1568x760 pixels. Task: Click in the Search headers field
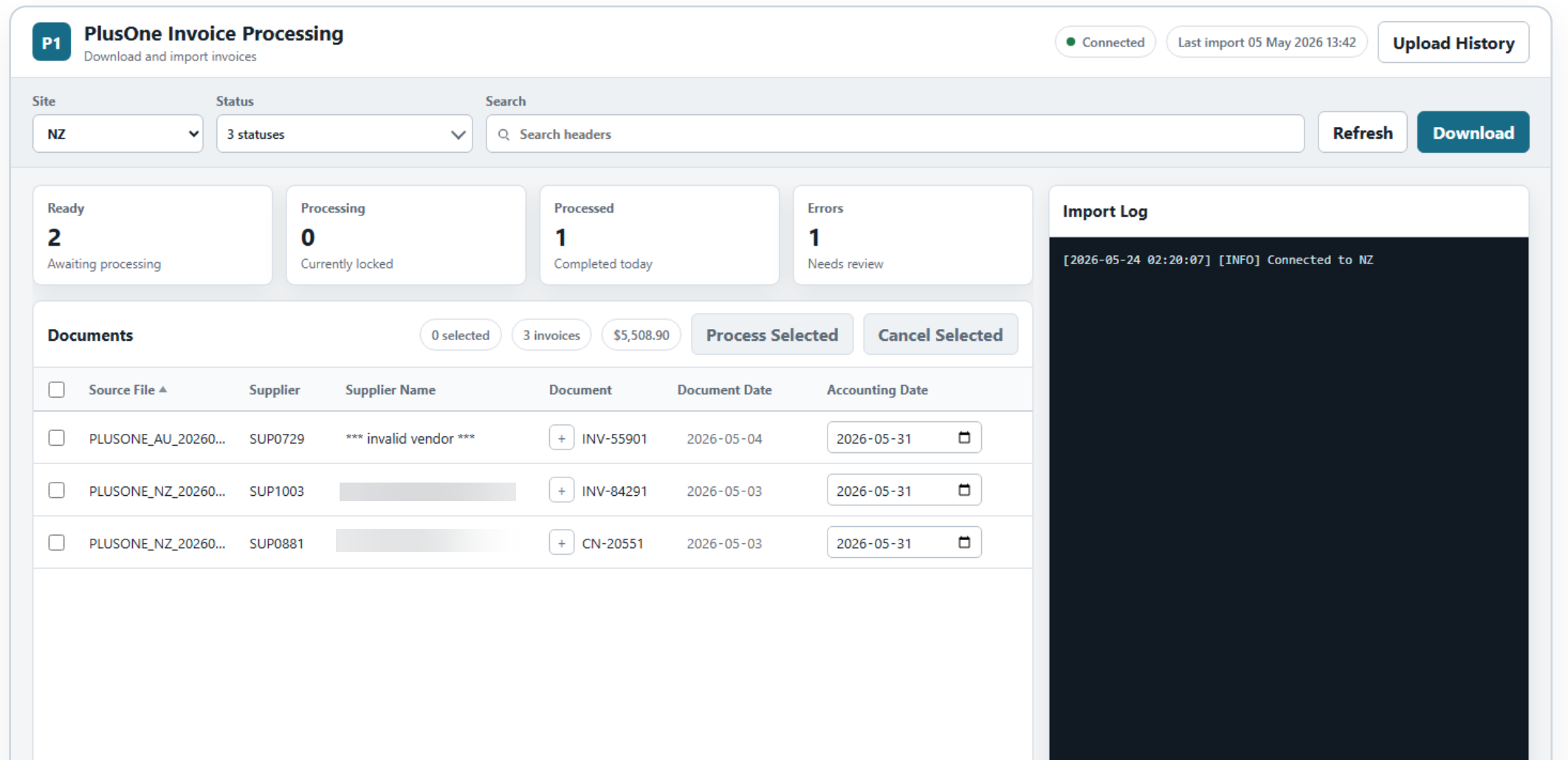click(895, 134)
